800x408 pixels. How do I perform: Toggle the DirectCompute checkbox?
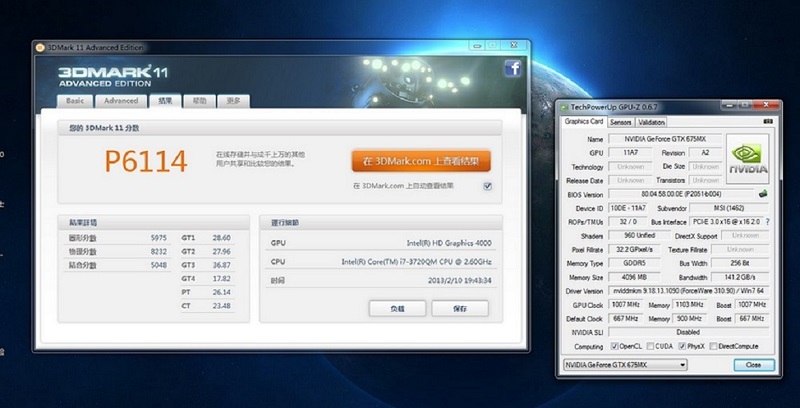click(713, 346)
